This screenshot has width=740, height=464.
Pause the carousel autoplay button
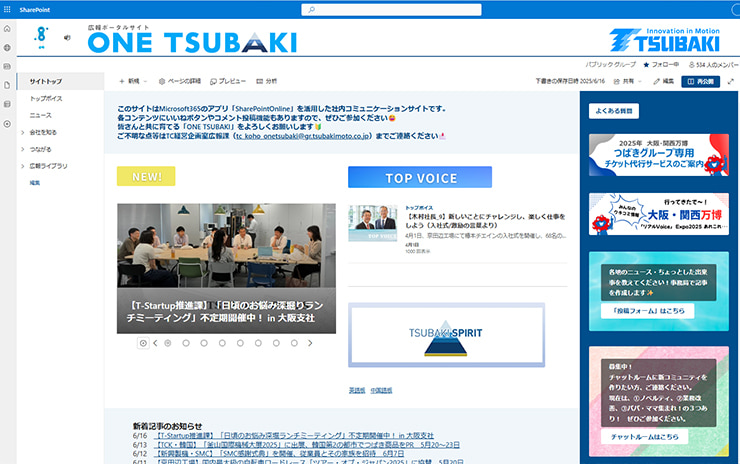click(x=143, y=343)
